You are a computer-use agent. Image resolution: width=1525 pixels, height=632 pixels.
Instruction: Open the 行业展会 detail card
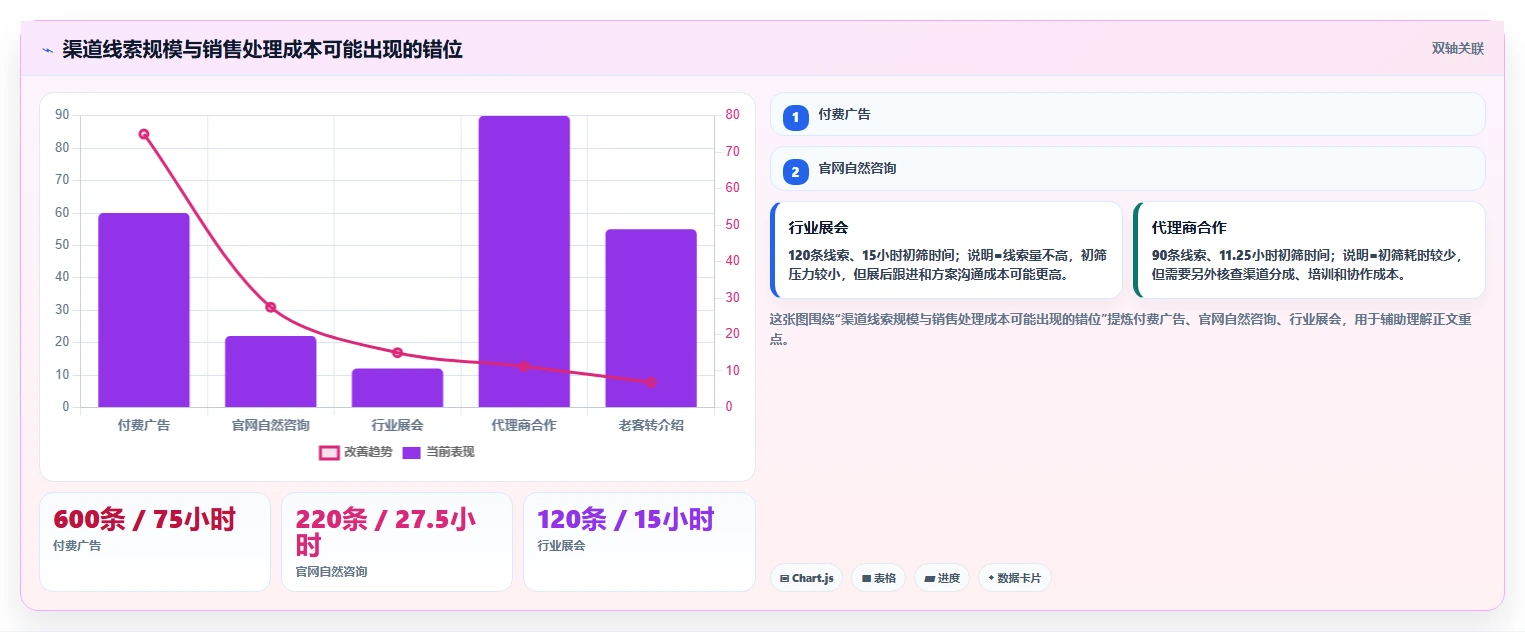coord(946,250)
